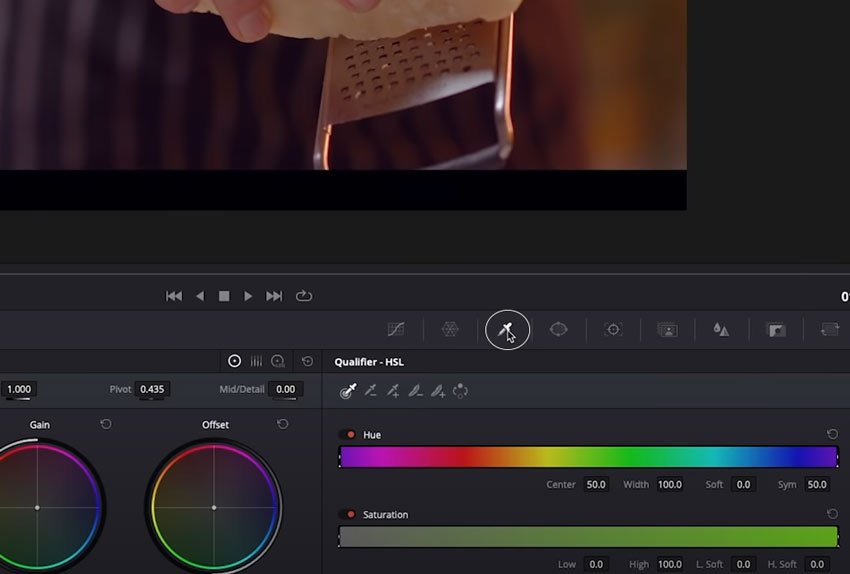850x574 pixels.
Task: Click the Invert selection icon
Action: 461,391
